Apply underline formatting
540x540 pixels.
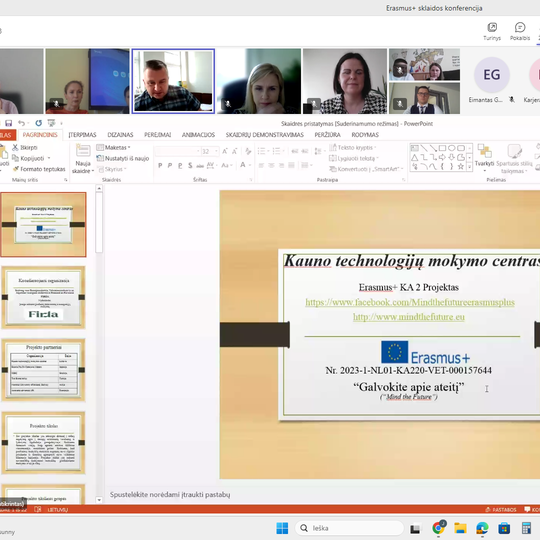pos(180,166)
